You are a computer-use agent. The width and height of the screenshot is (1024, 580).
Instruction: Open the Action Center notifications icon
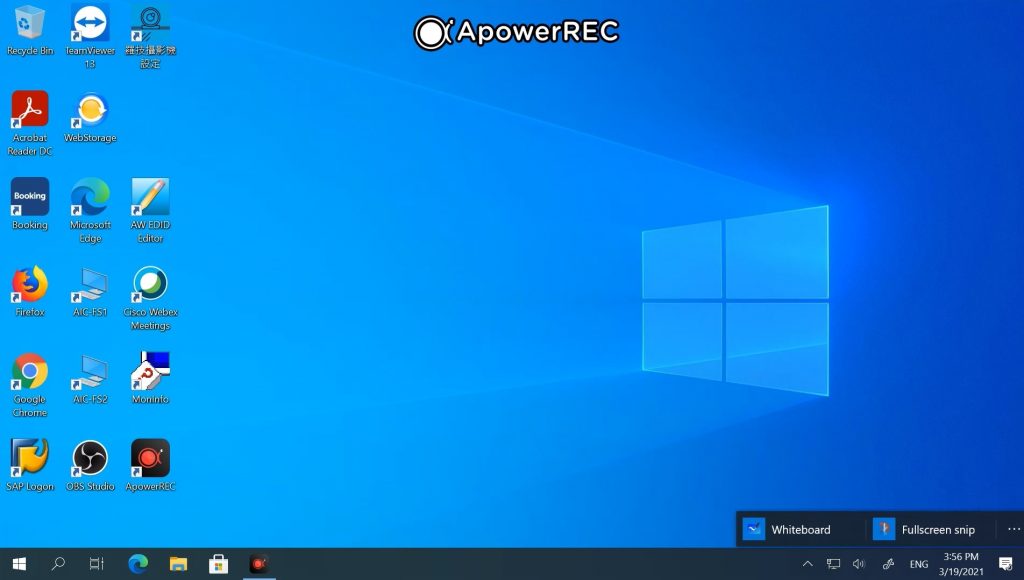(x=1006, y=564)
